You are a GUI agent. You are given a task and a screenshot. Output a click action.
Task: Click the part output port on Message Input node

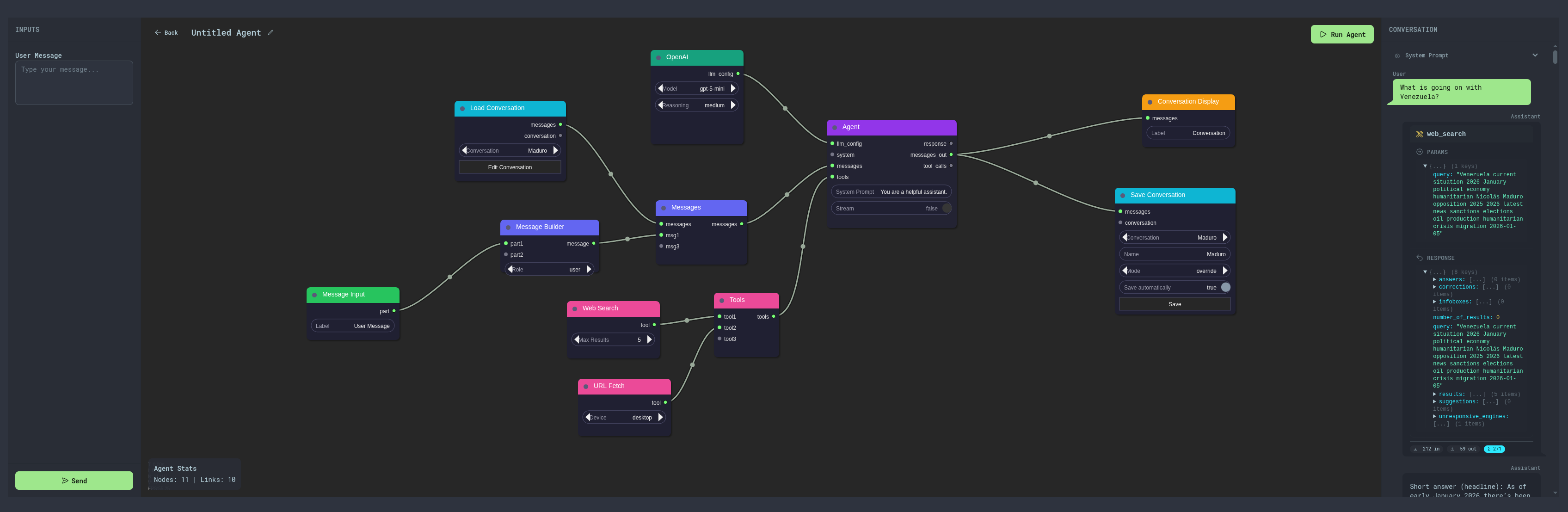(394, 311)
